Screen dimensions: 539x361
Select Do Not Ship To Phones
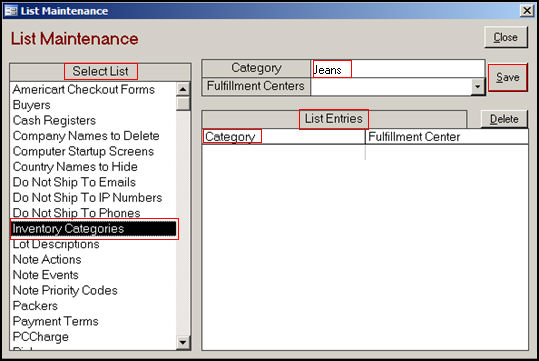[x=94, y=213]
